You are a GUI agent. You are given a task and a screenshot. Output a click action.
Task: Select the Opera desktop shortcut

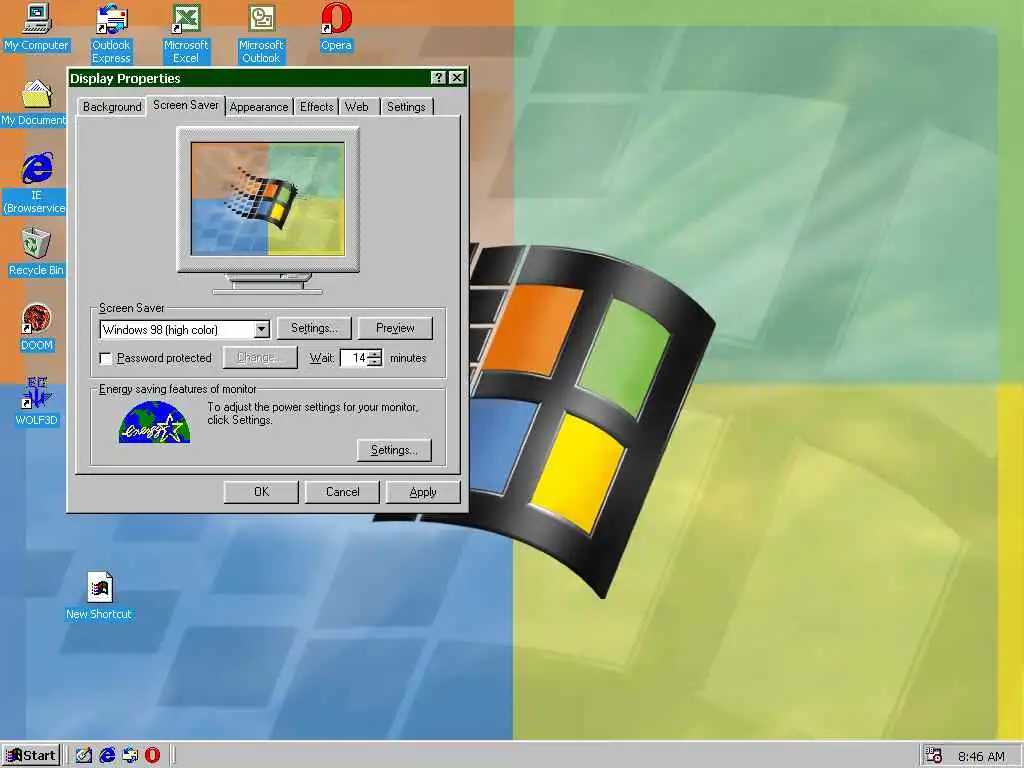tap(336, 28)
